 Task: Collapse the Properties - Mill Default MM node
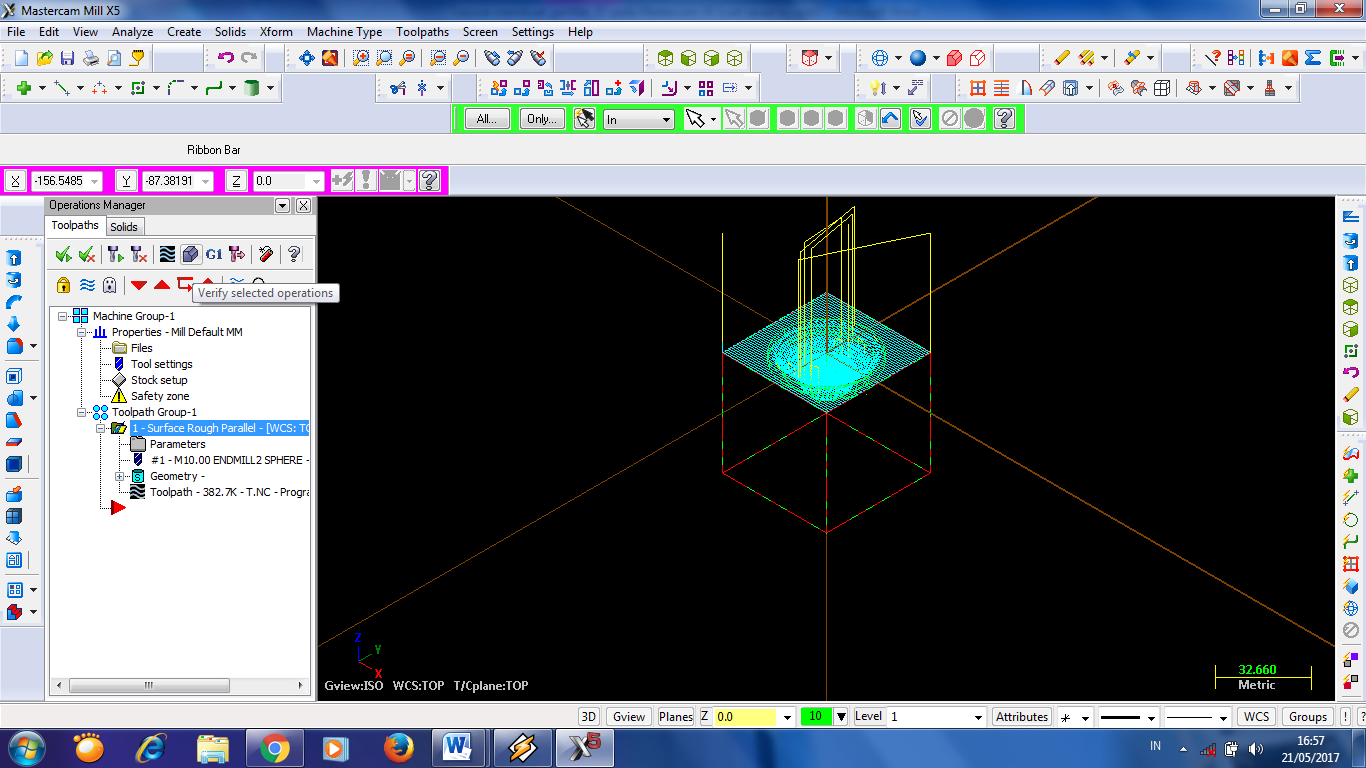point(81,332)
